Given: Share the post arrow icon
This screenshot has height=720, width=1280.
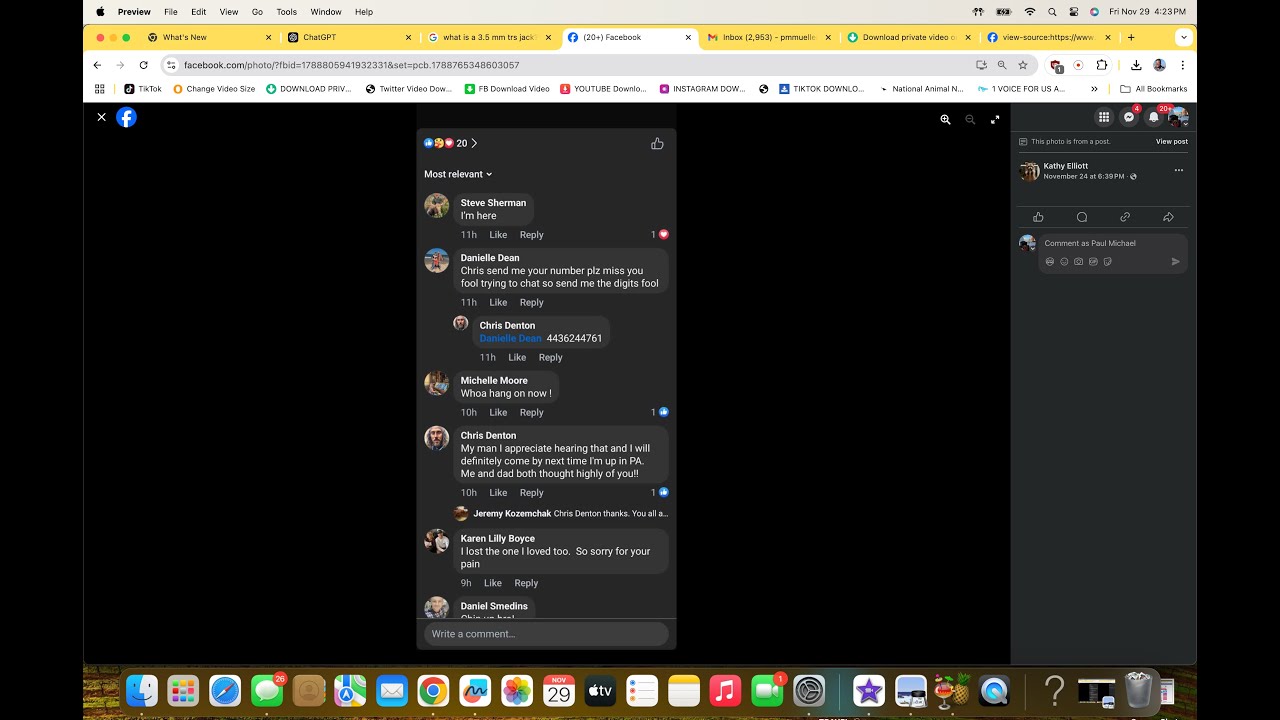Looking at the screenshot, I should pyautogui.click(x=1168, y=217).
